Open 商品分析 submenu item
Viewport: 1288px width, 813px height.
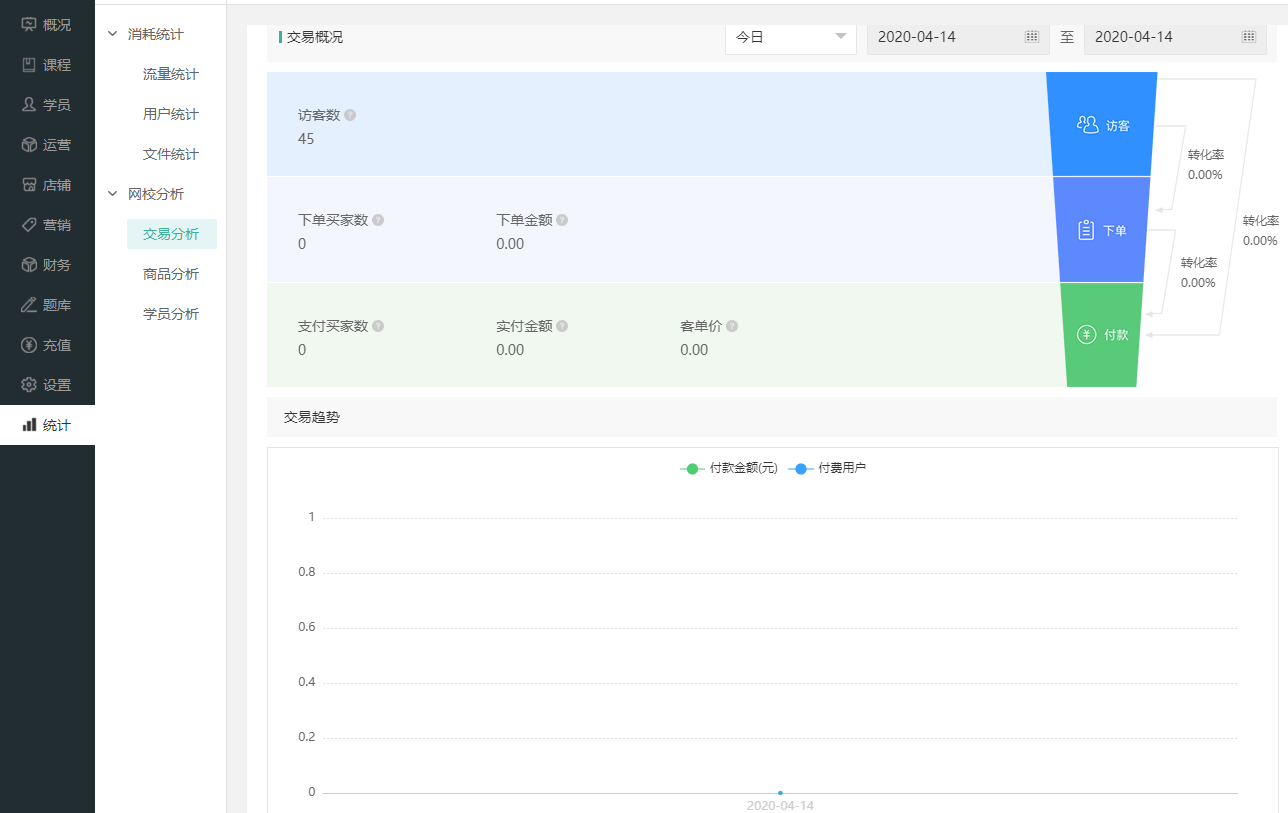pos(171,274)
